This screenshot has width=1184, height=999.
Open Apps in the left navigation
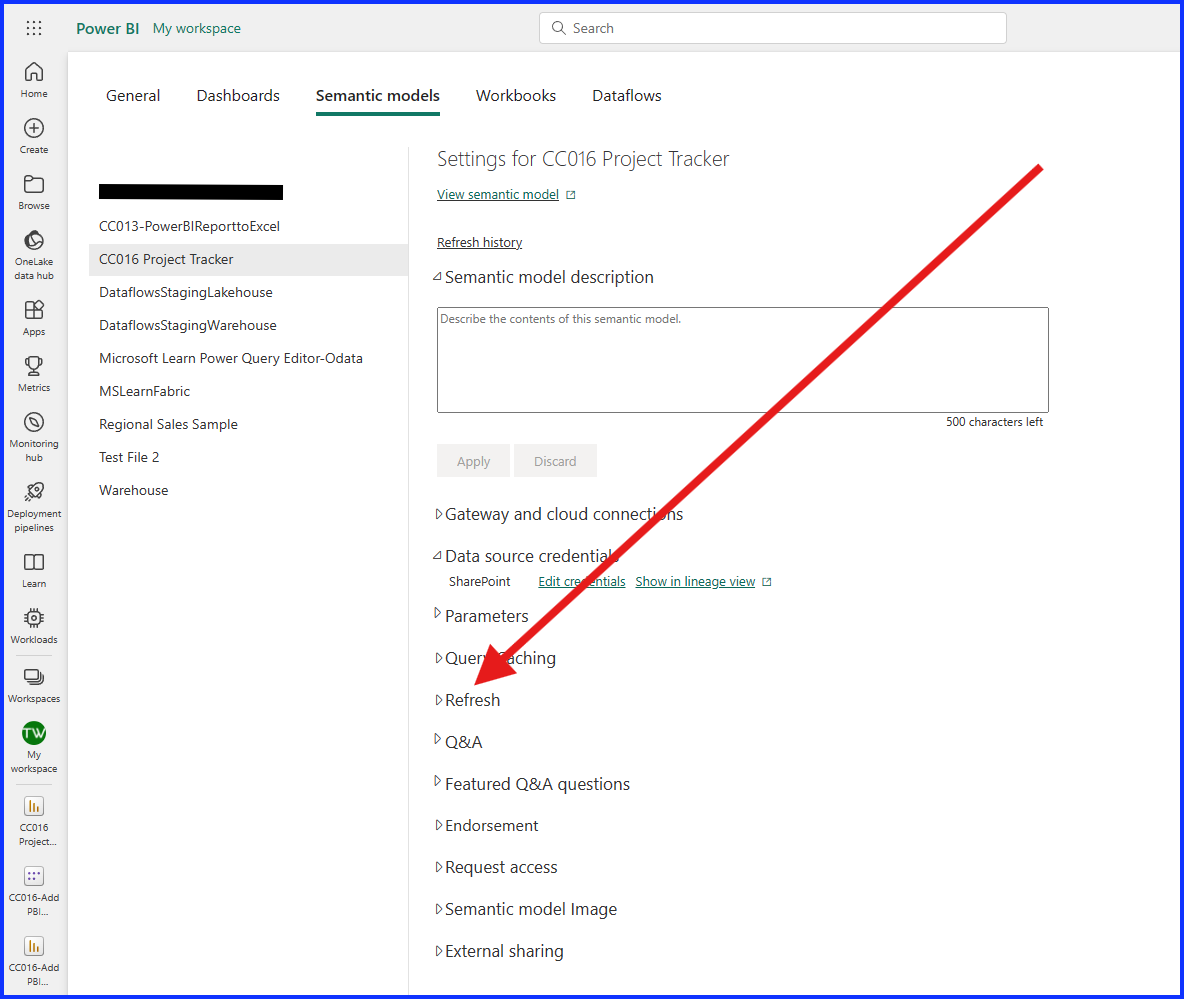[34, 318]
